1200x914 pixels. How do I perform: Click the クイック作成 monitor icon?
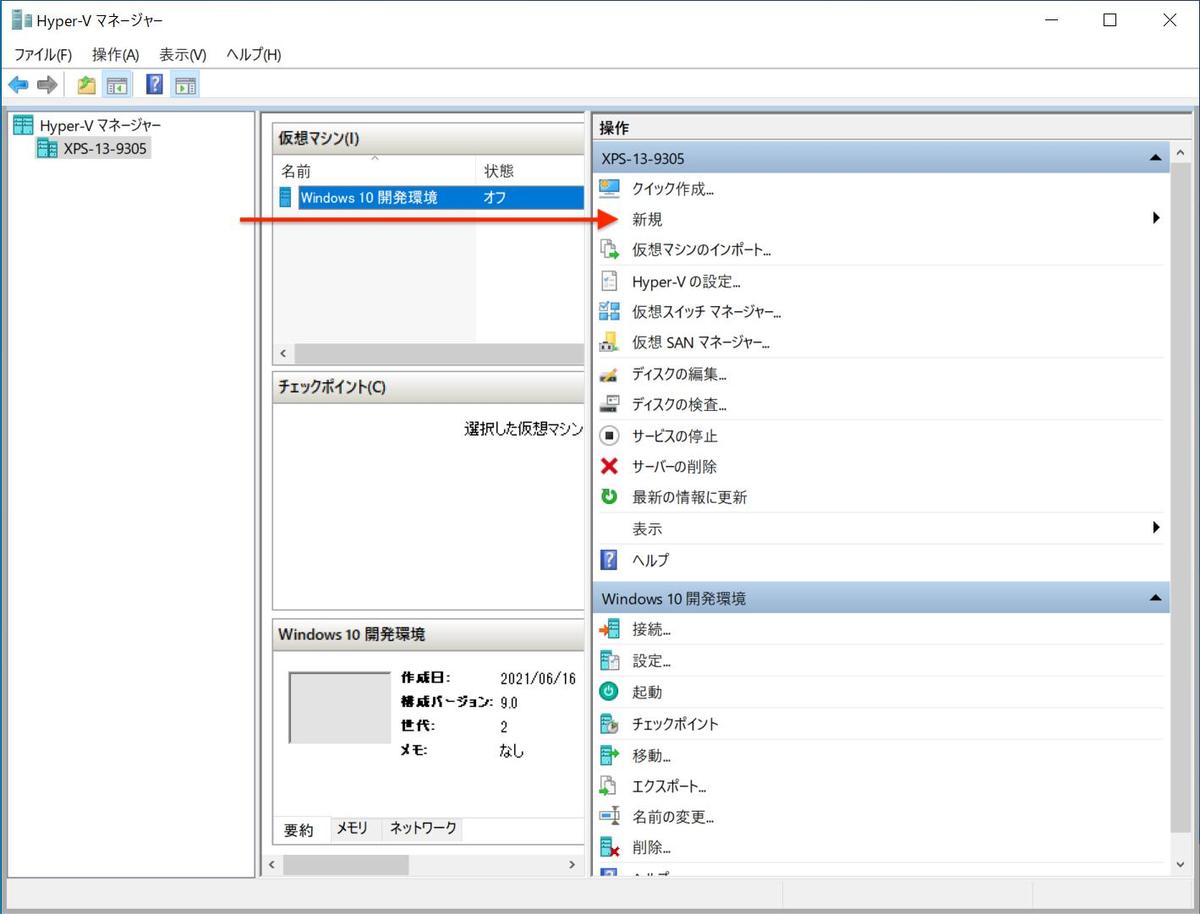click(x=609, y=189)
